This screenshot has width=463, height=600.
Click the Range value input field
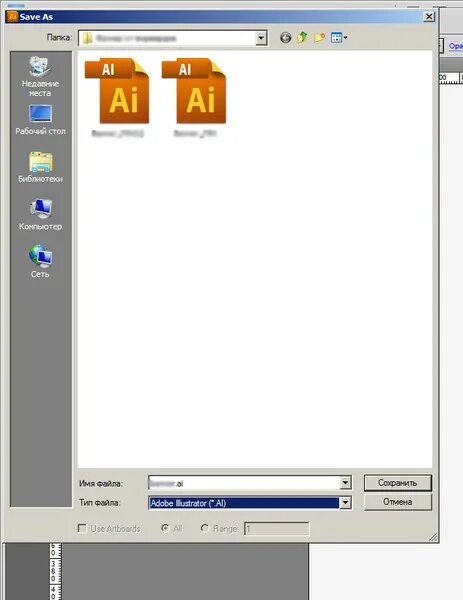point(277,529)
